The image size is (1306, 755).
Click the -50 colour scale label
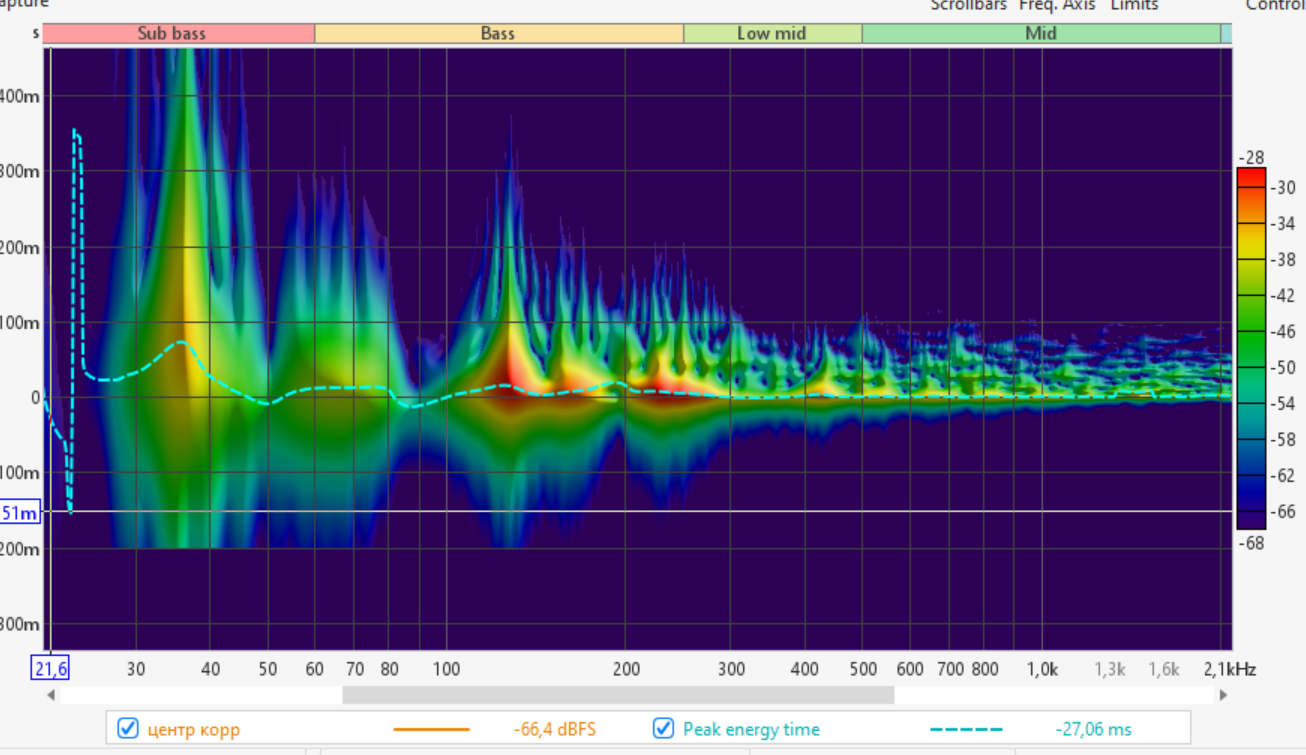(x=1283, y=367)
